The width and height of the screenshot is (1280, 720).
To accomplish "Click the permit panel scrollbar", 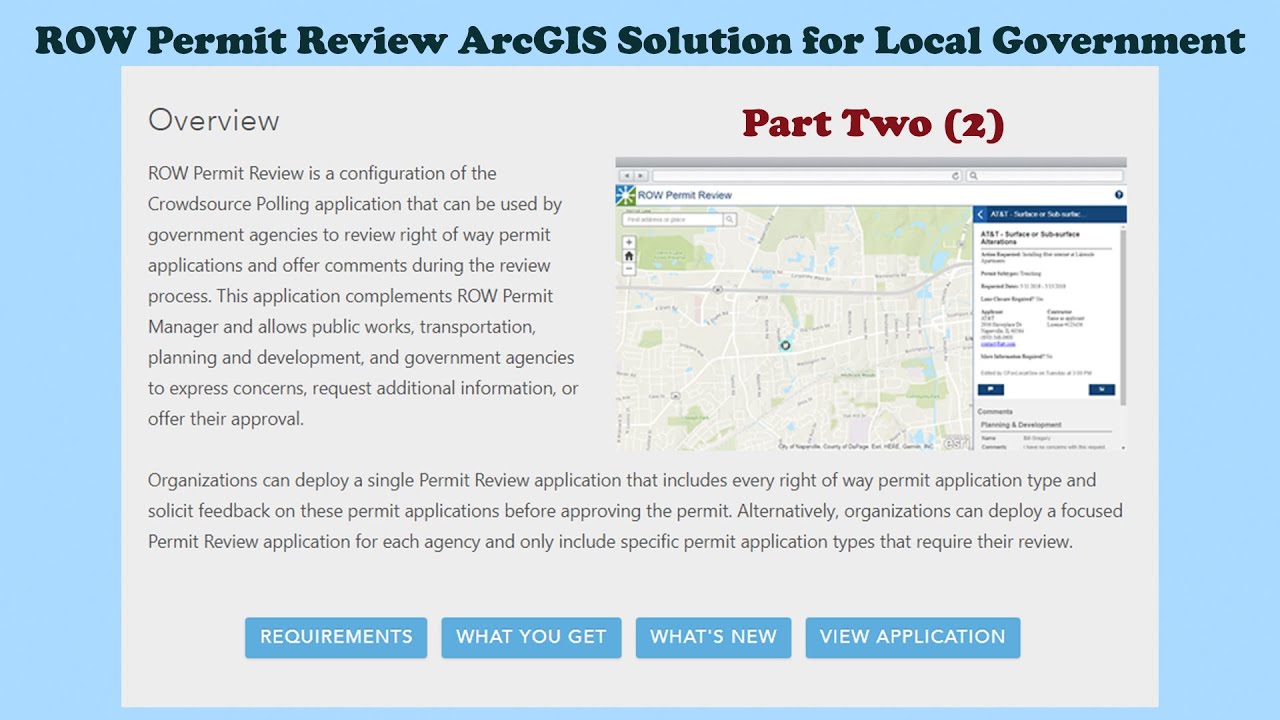I will [x=1121, y=315].
